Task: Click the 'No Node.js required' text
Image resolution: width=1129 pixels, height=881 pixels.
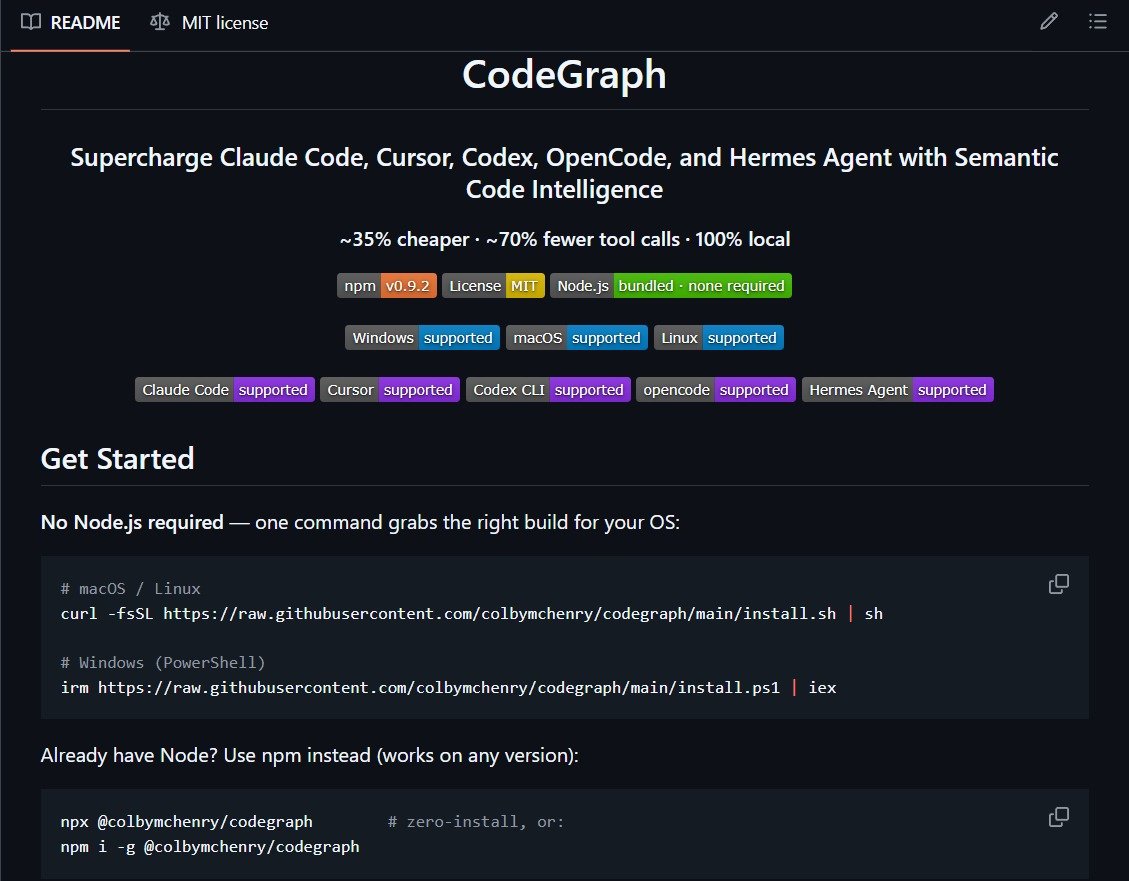Action: (132, 522)
